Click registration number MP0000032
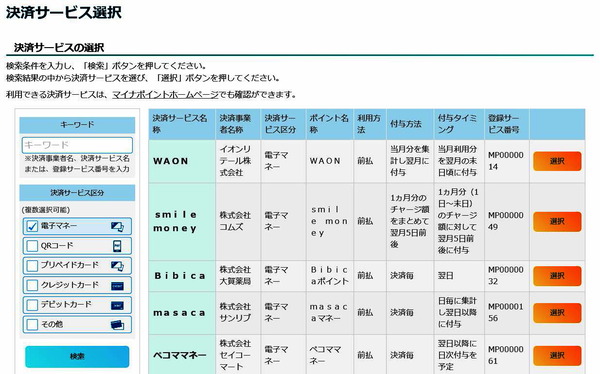Viewport: 600px width, 374px height. 507,276
